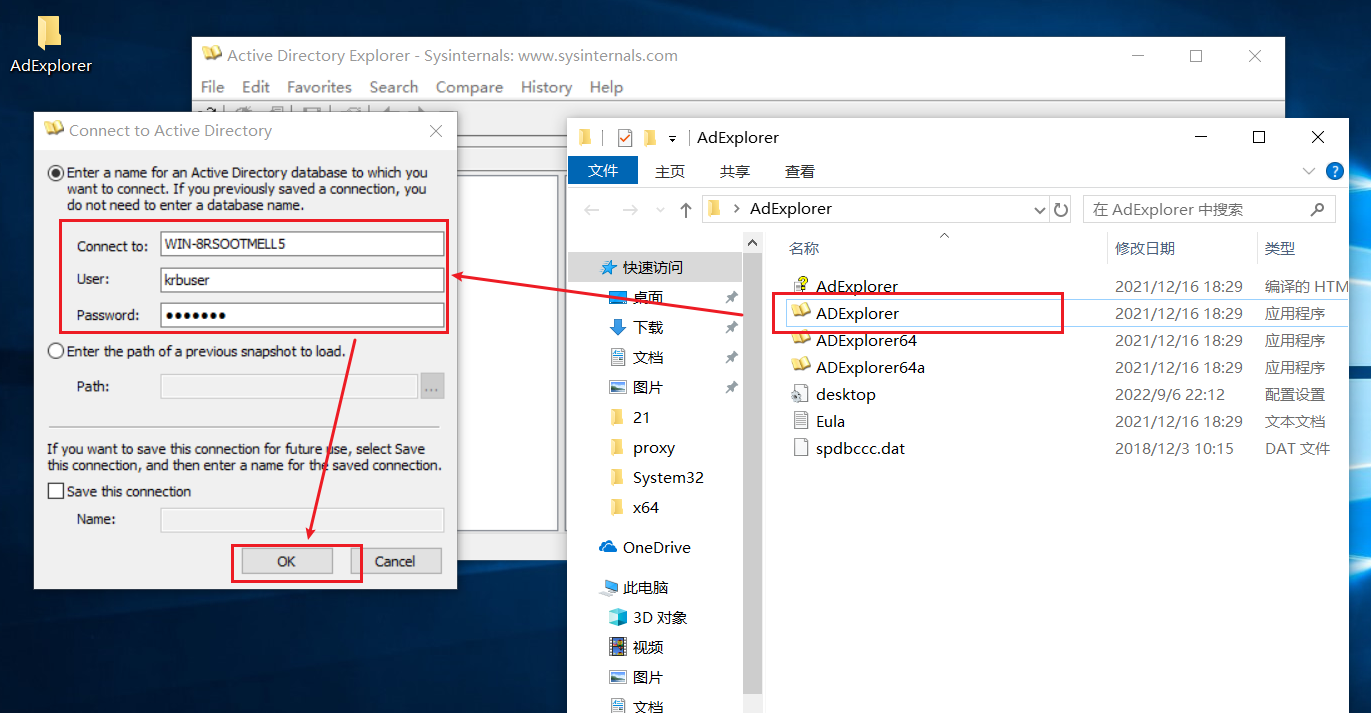Open the 主页 tab in Explorer ribbon

(x=670, y=171)
